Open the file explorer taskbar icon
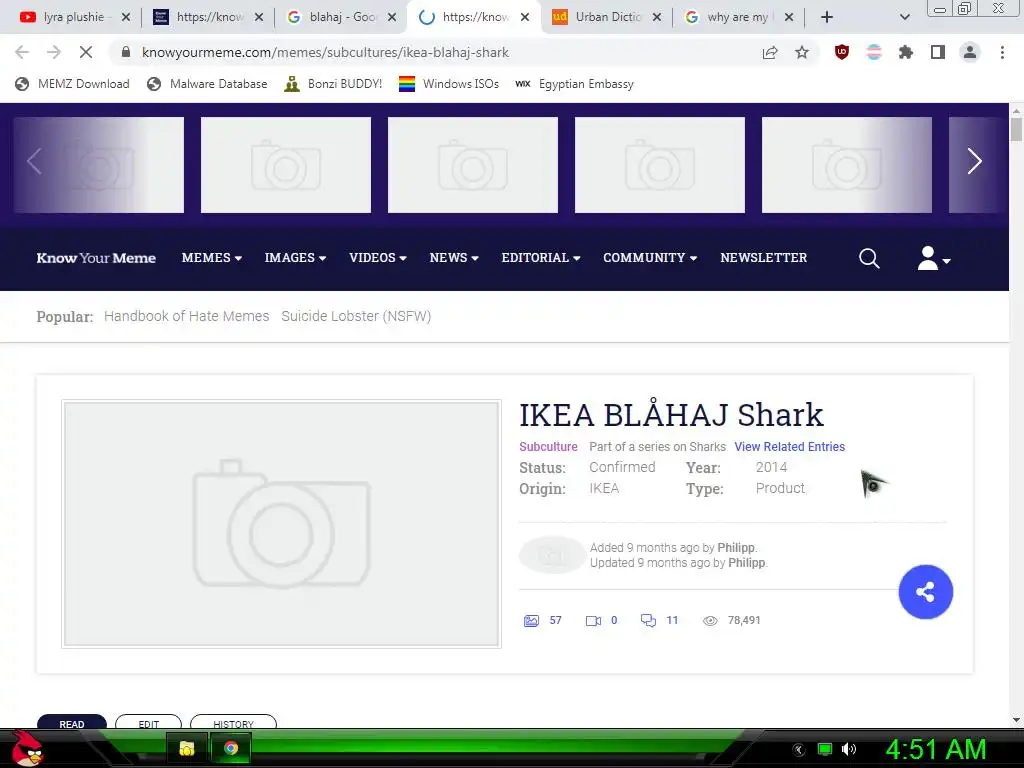The height and width of the screenshot is (768, 1024). 187,748
